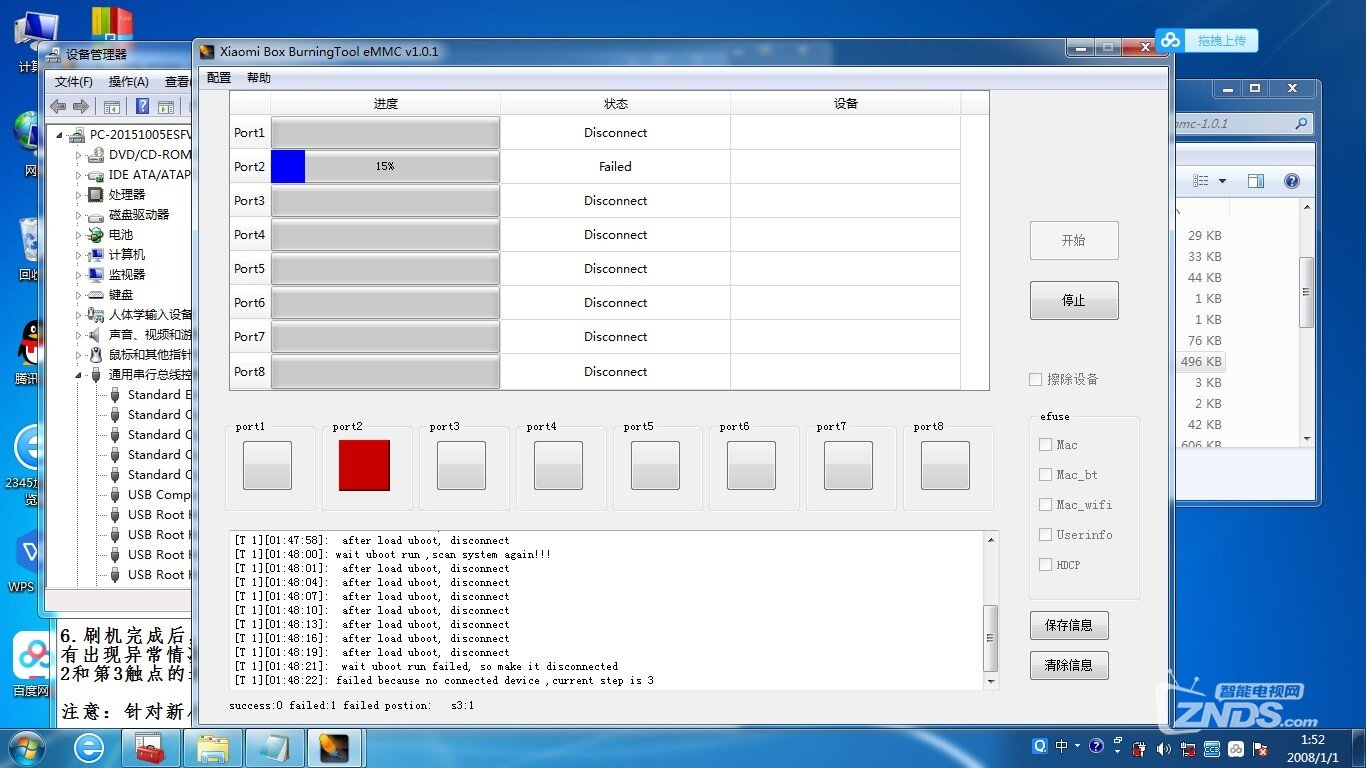Click the port5 gray status indicator
Viewport: 1366px width, 768px height.
point(655,466)
